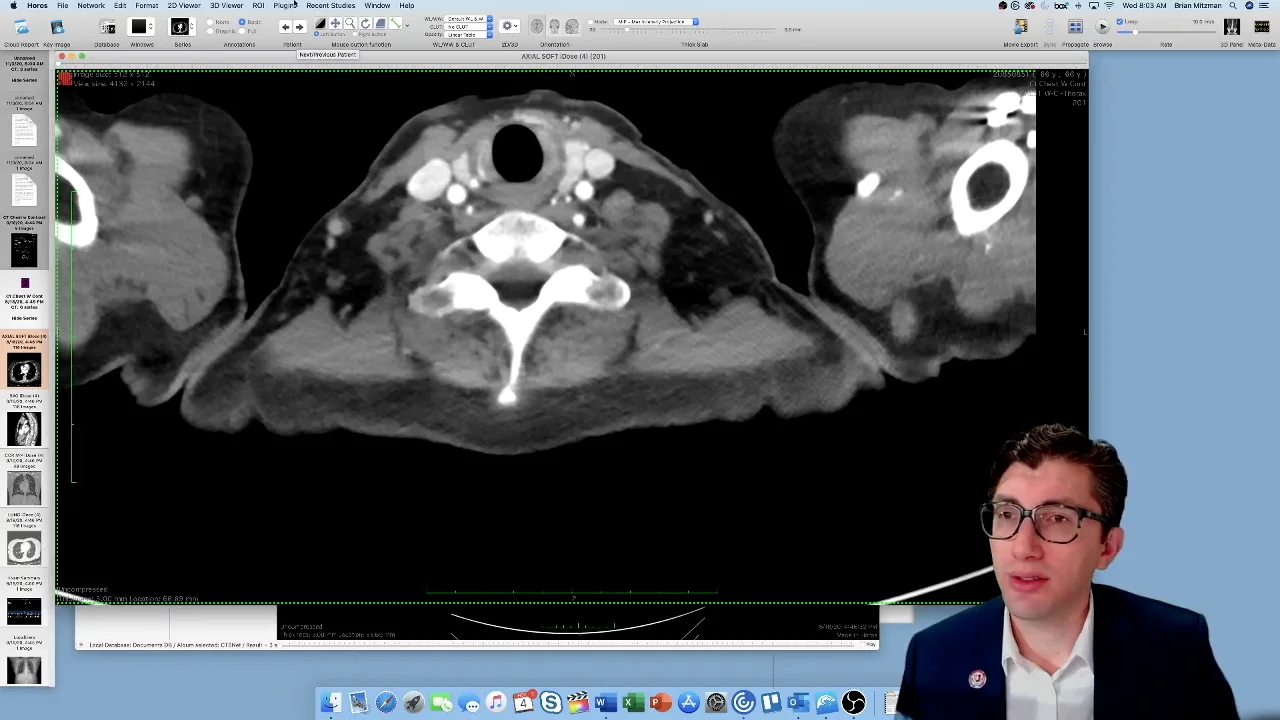Select the Left button mouse function radio
The image size is (1280, 720).
coord(316,33)
